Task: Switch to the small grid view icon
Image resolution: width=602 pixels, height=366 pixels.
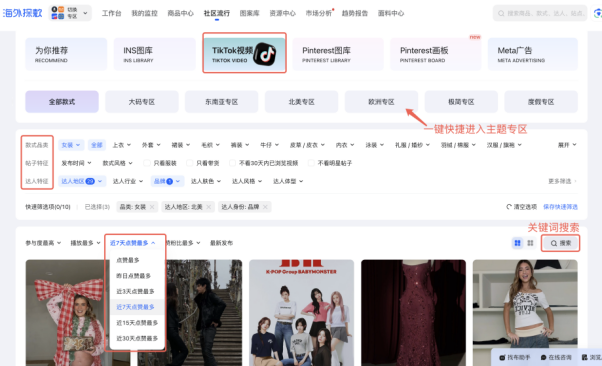Action: coord(530,243)
